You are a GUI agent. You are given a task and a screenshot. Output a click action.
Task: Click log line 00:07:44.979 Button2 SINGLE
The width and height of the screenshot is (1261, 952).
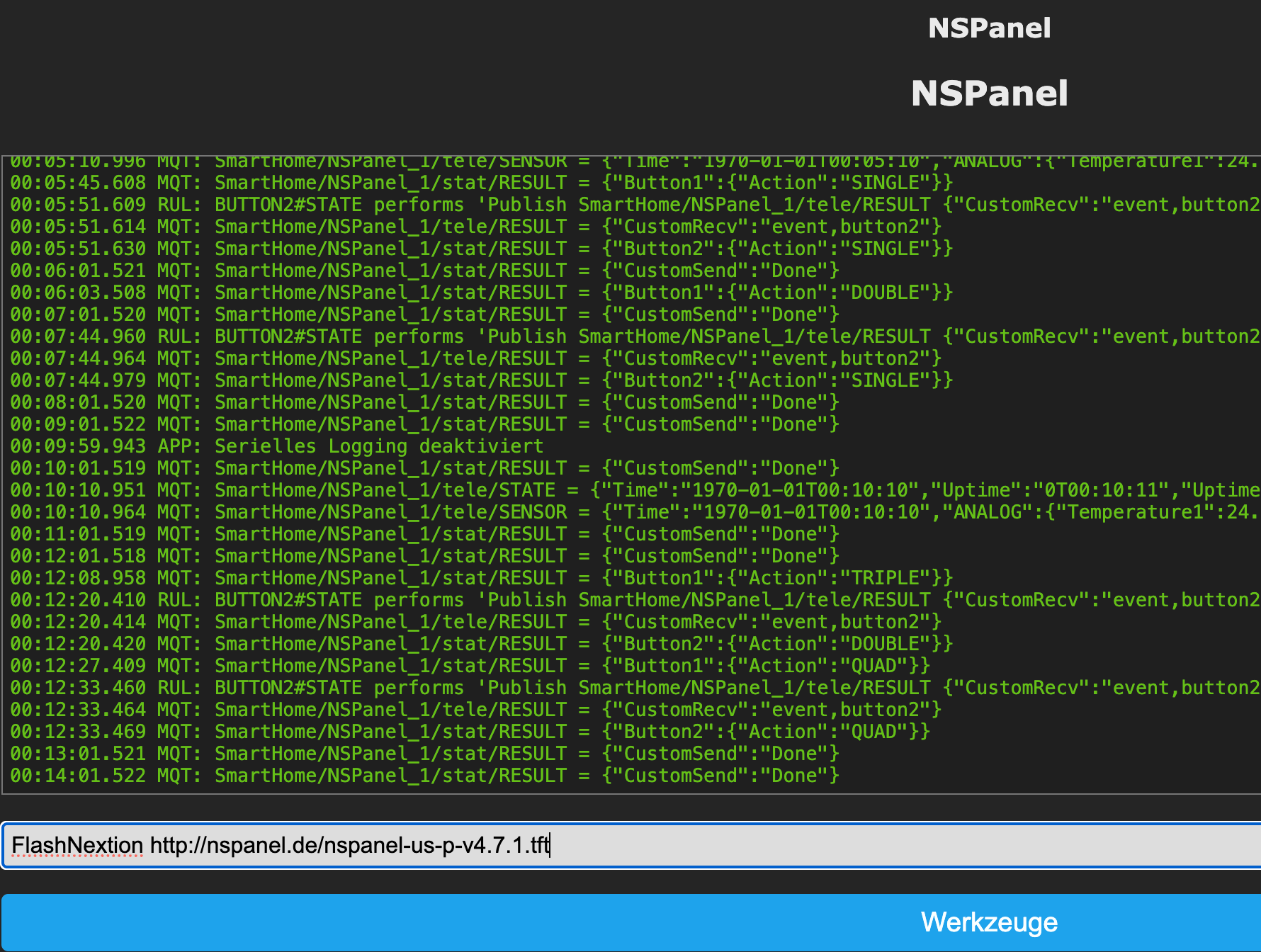[482, 380]
